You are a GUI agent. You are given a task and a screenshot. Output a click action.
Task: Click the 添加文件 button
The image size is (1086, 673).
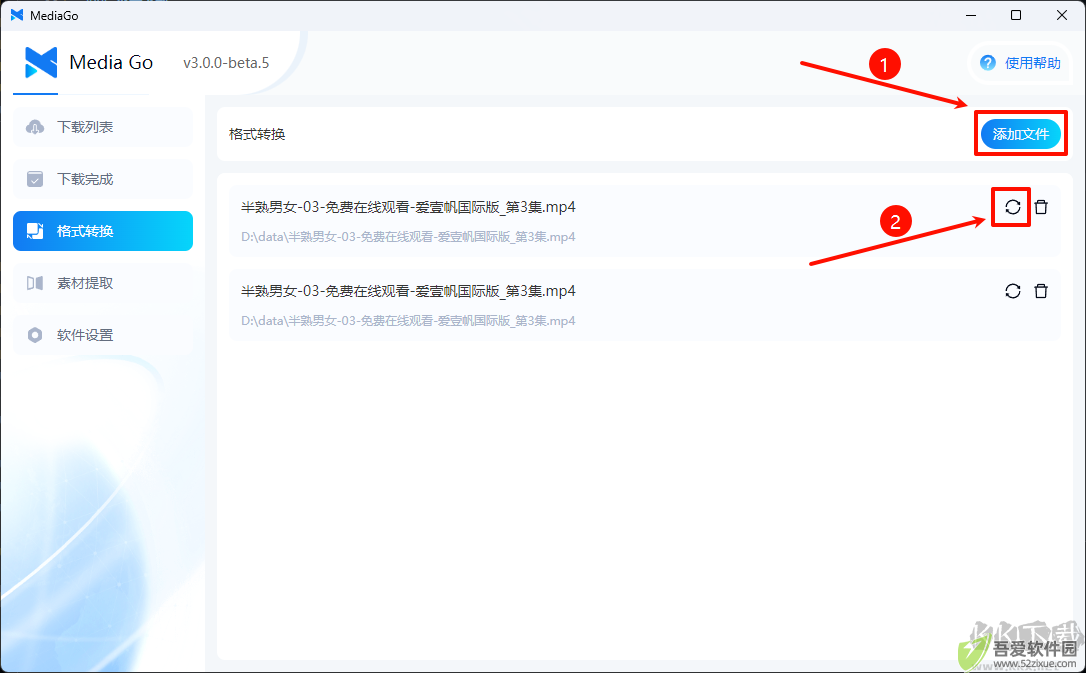pos(1020,134)
